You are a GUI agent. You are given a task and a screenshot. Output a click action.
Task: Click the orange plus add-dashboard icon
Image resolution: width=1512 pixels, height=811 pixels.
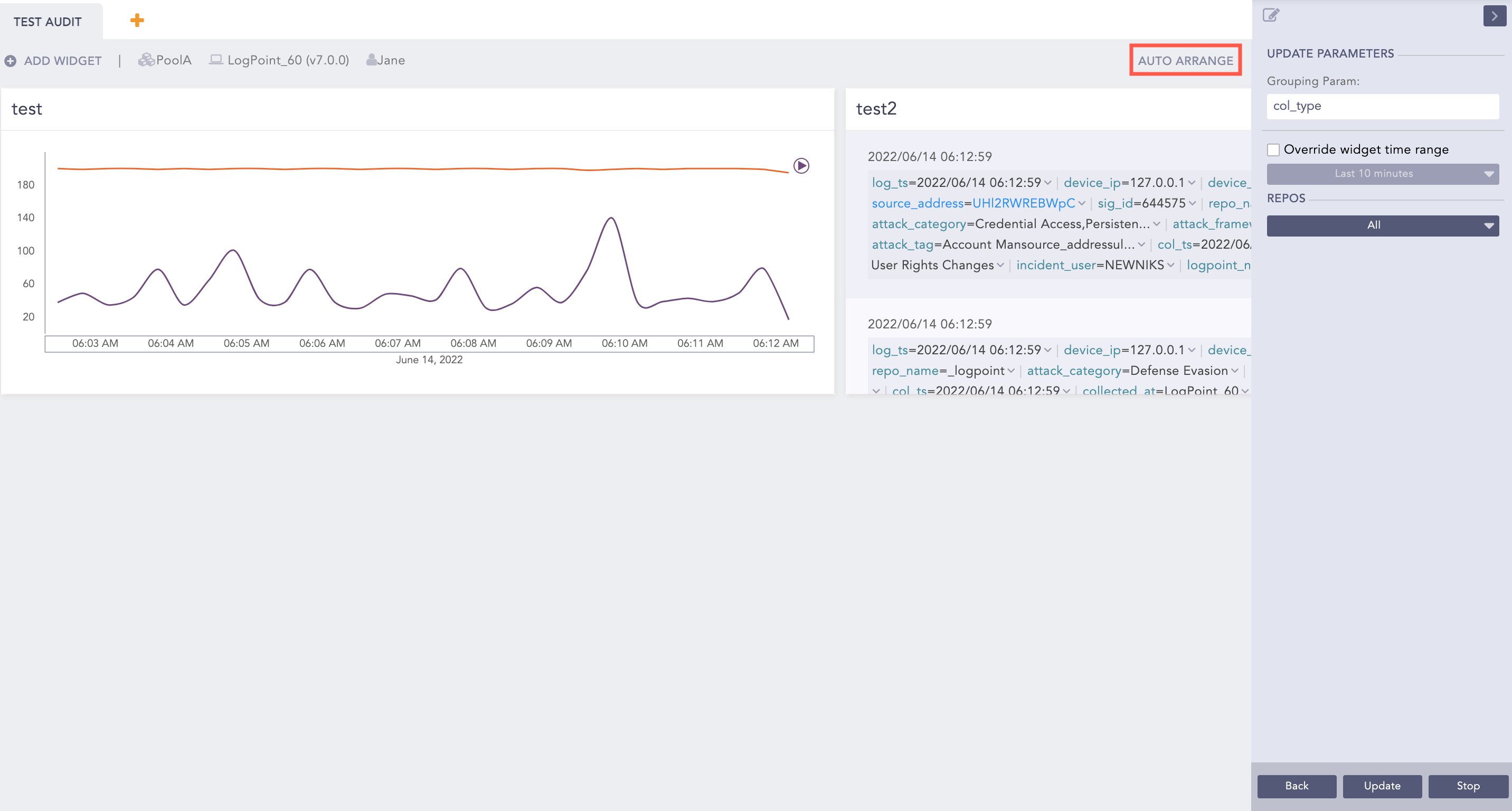tap(137, 21)
